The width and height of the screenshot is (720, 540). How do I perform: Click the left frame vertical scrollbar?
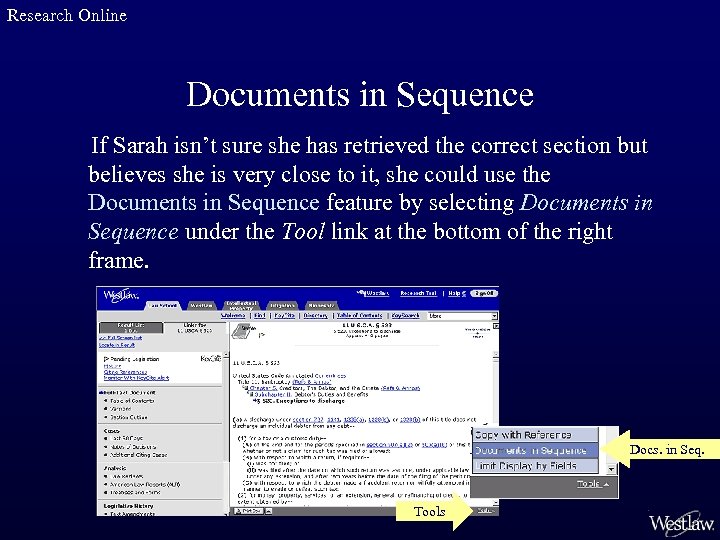coord(225,432)
